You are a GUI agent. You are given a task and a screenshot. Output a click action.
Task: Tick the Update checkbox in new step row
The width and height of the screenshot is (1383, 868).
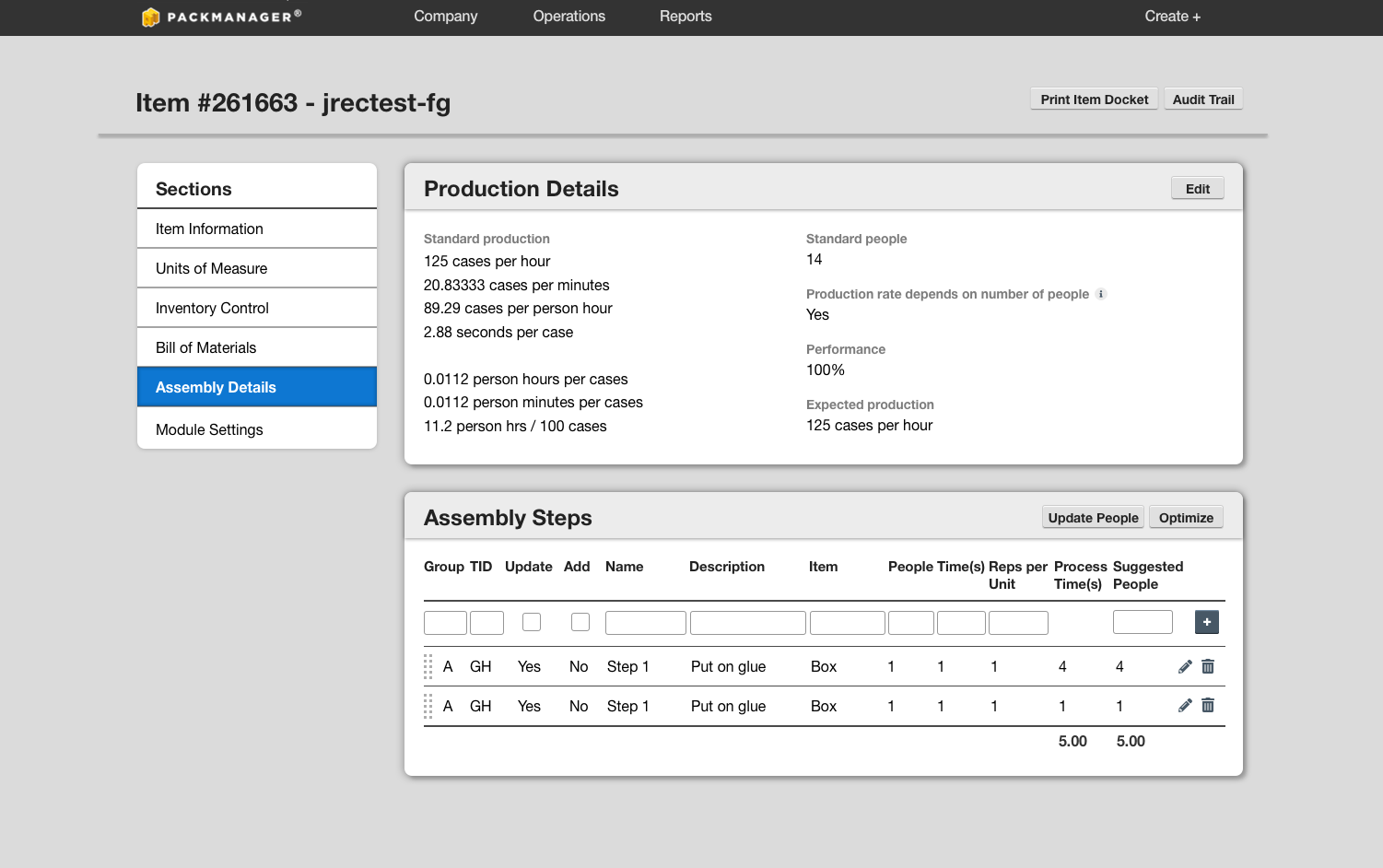pyautogui.click(x=532, y=622)
